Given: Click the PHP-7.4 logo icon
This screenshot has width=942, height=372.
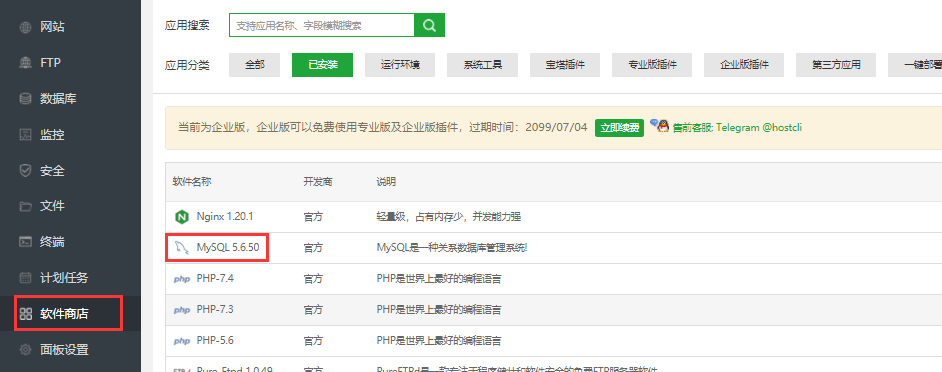Looking at the screenshot, I should [181, 279].
